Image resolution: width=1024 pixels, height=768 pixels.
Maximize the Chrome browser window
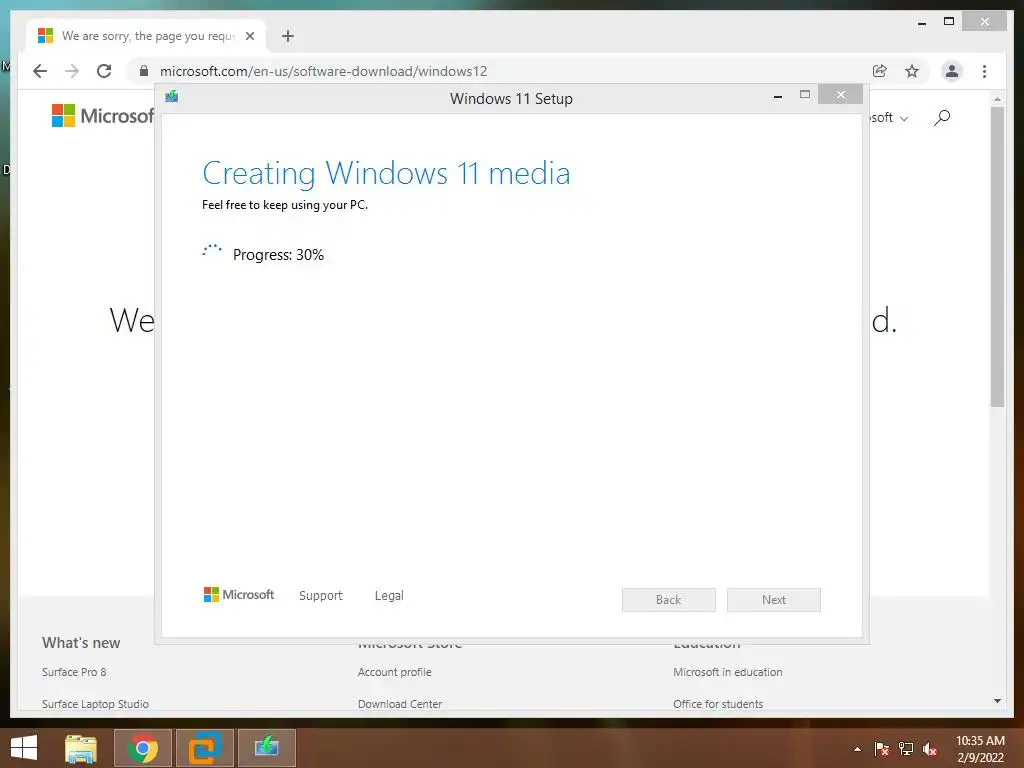(949, 22)
